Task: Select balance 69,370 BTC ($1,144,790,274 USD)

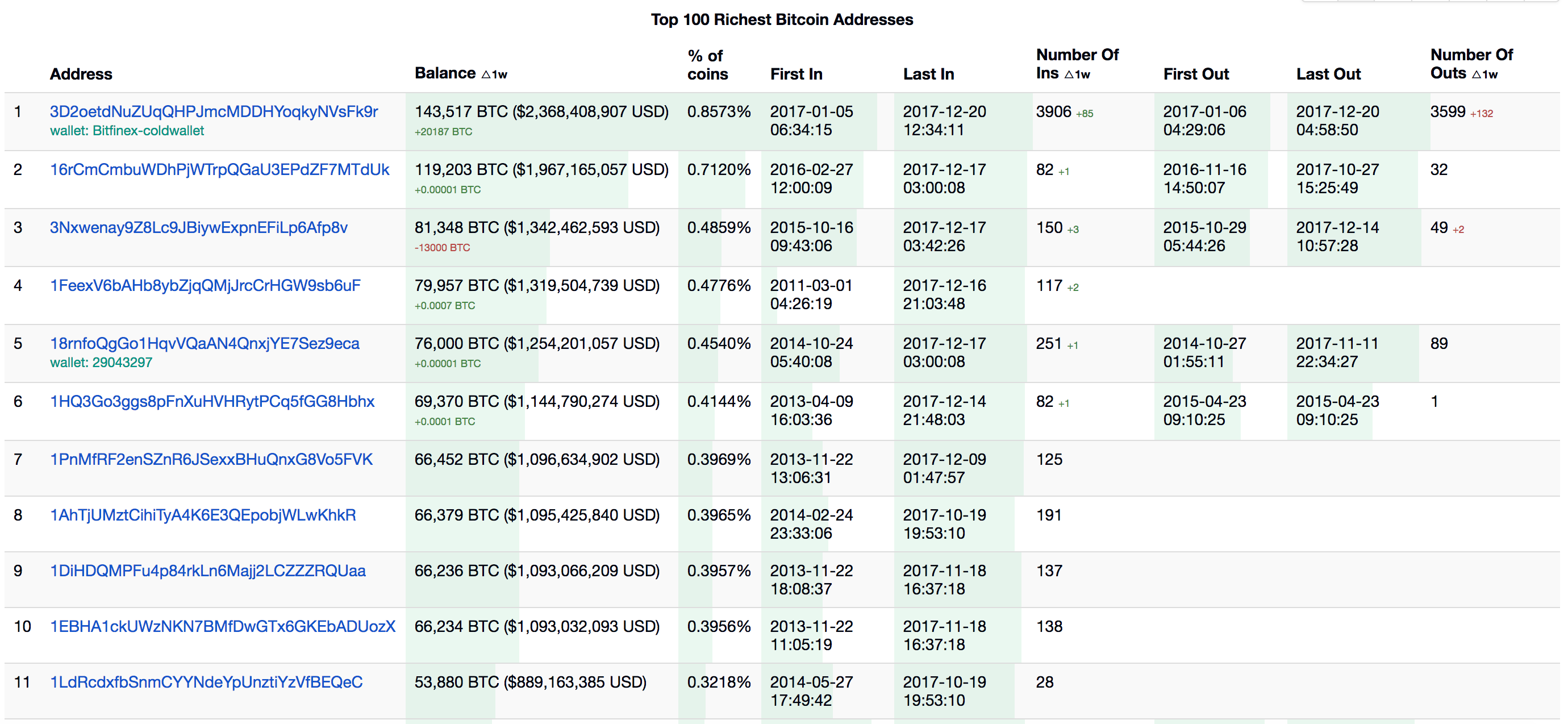Action: pos(537,401)
